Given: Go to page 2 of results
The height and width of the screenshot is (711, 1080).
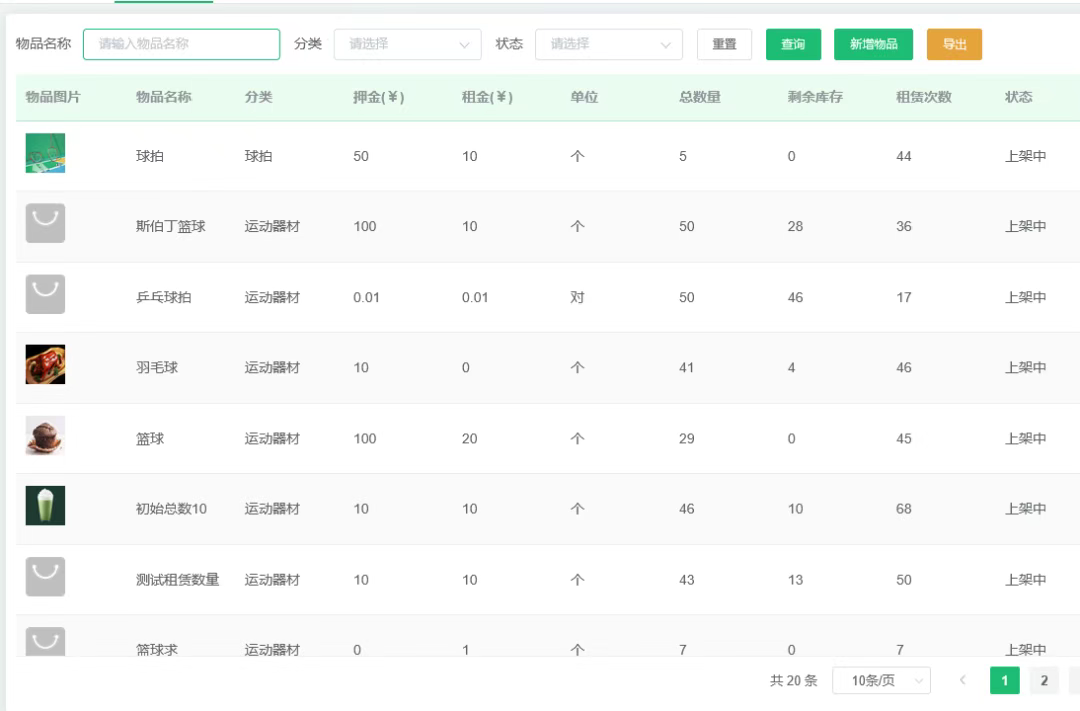Looking at the screenshot, I should pyautogui.click(x=1044, y=681).
